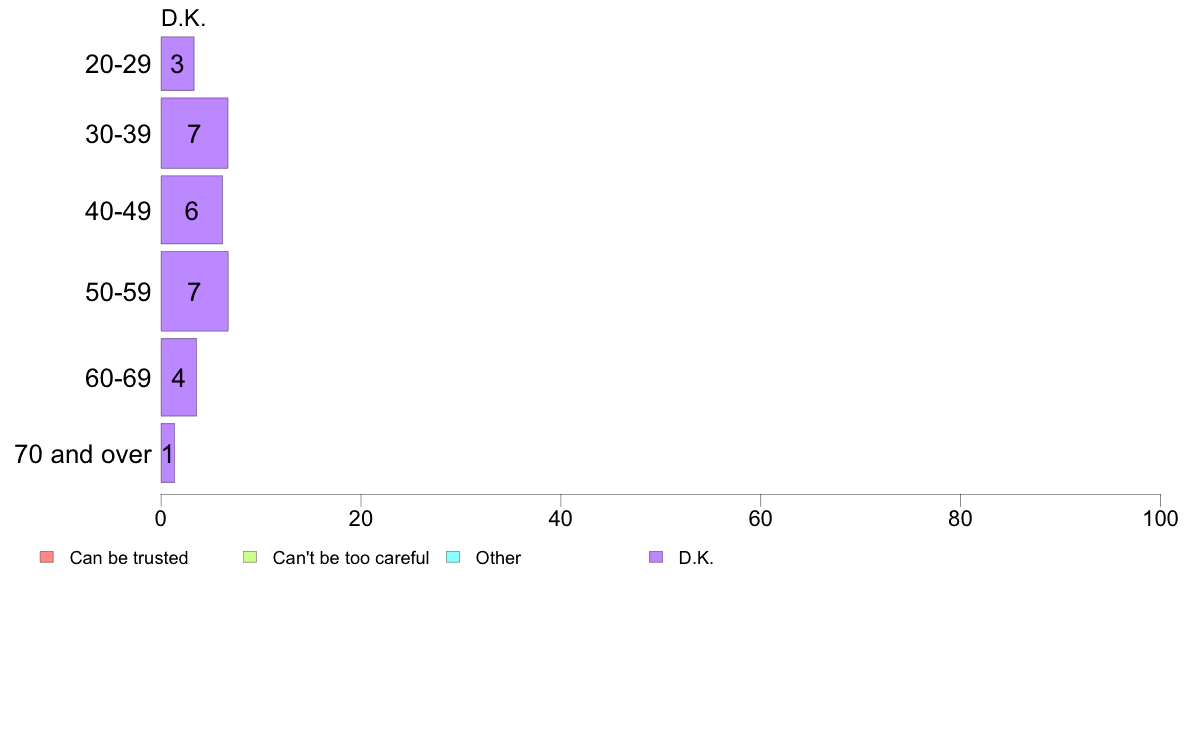This screenshot has height=736, width=1188.
Task: Click the 60-69 bar showing 4
Action: [179, 377]
